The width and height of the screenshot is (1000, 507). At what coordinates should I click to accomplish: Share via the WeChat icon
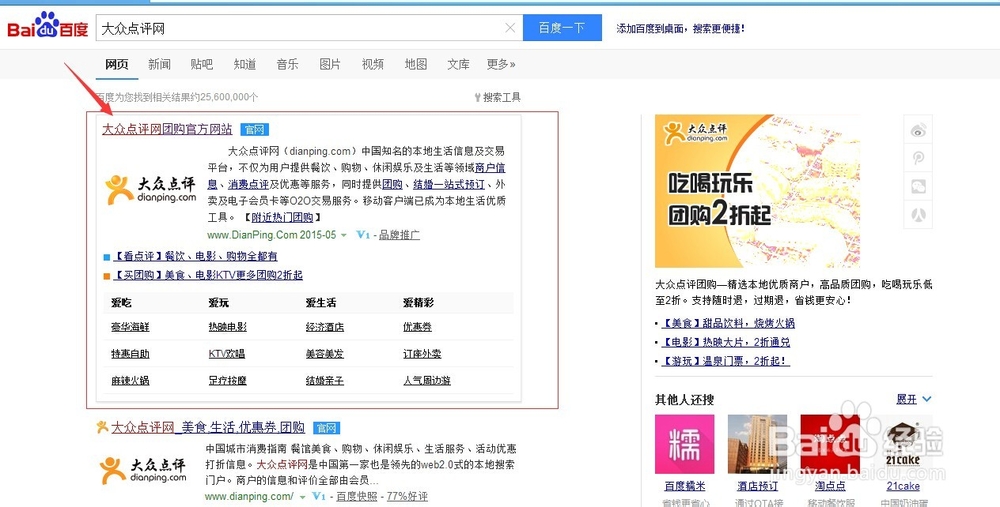(x=918, y=186)
